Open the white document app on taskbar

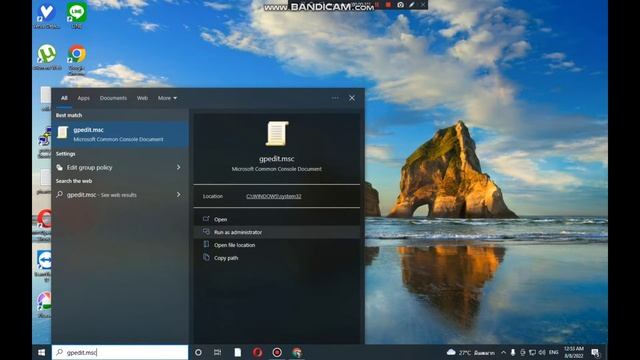[x=238, y=352]
